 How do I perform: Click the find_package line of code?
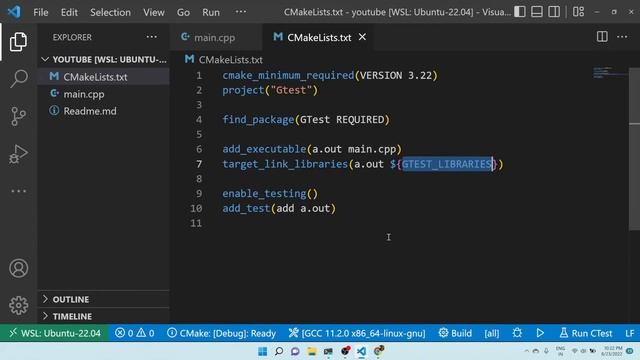(306, 120)
